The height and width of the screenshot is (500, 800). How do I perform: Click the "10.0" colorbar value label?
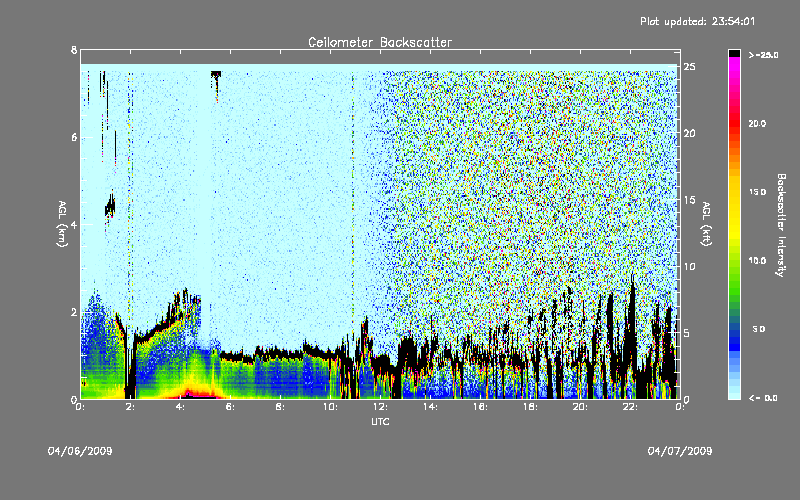(757, 261)
